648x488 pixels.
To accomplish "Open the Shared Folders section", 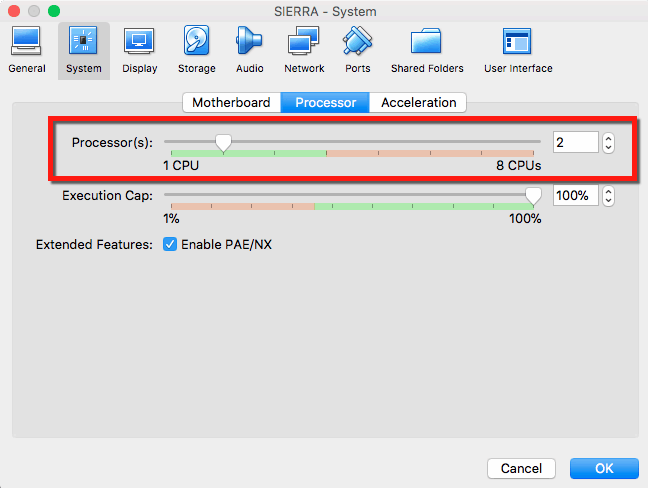I will pyautogui.click(x=427, y=50).
